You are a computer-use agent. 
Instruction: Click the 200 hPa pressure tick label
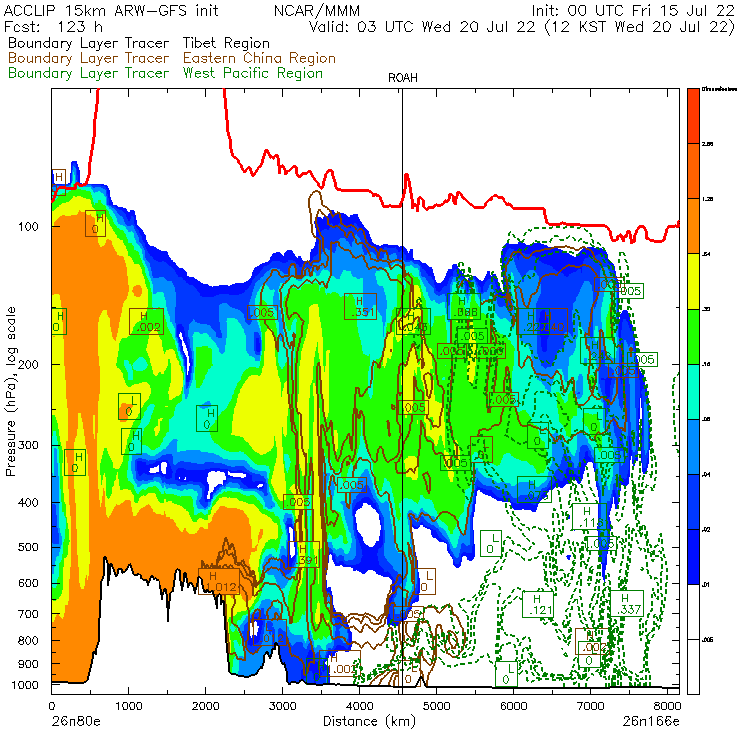[28, 364]
